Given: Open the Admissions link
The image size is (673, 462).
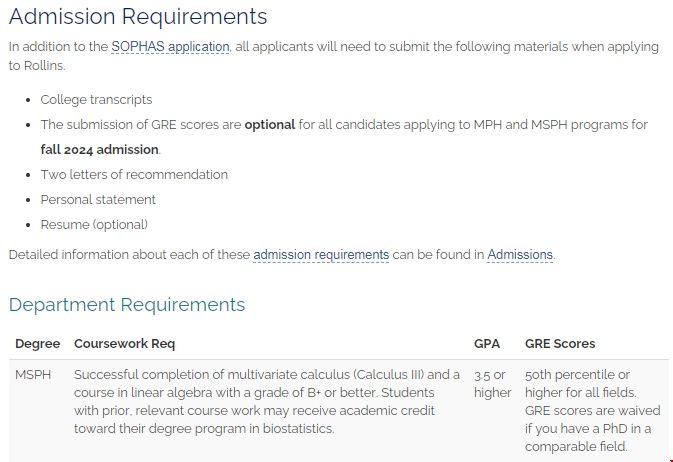Looking at the screenshot, I should (520, 255).
